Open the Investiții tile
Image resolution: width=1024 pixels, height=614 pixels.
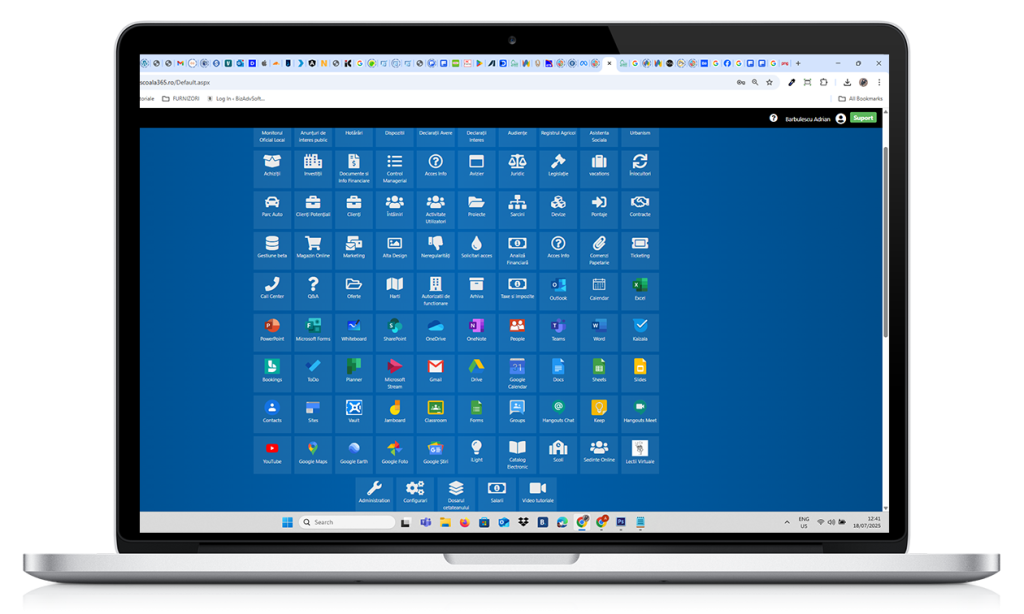(x=313, y=169)
